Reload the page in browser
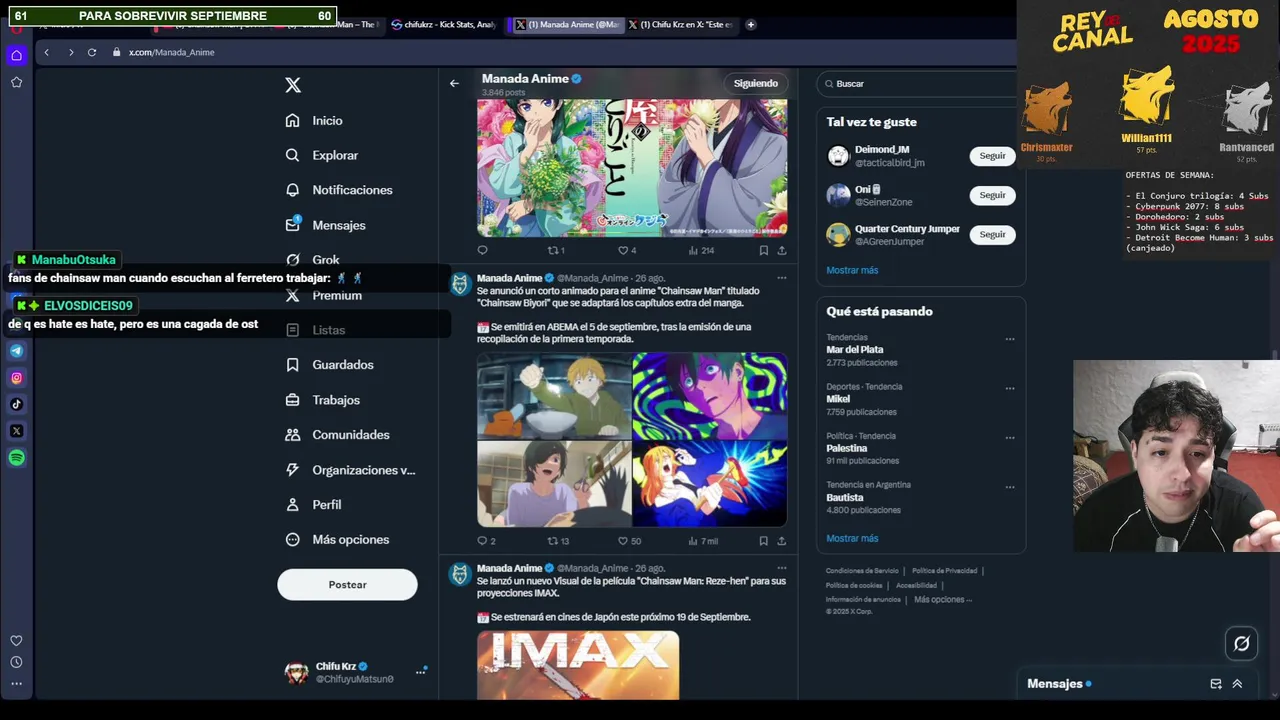Image resolution: width=1280 pixels, height=720 pixels. [x=92, y=52]
